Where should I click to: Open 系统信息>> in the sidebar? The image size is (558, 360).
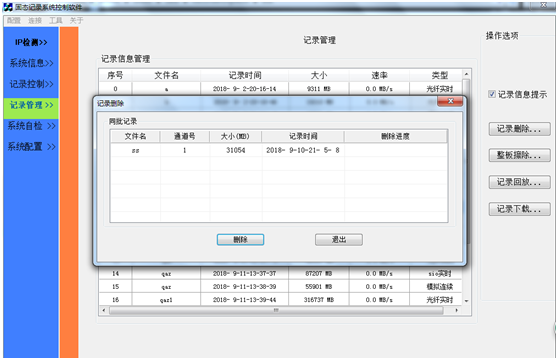pyautogui.click(x=31, y=63)
